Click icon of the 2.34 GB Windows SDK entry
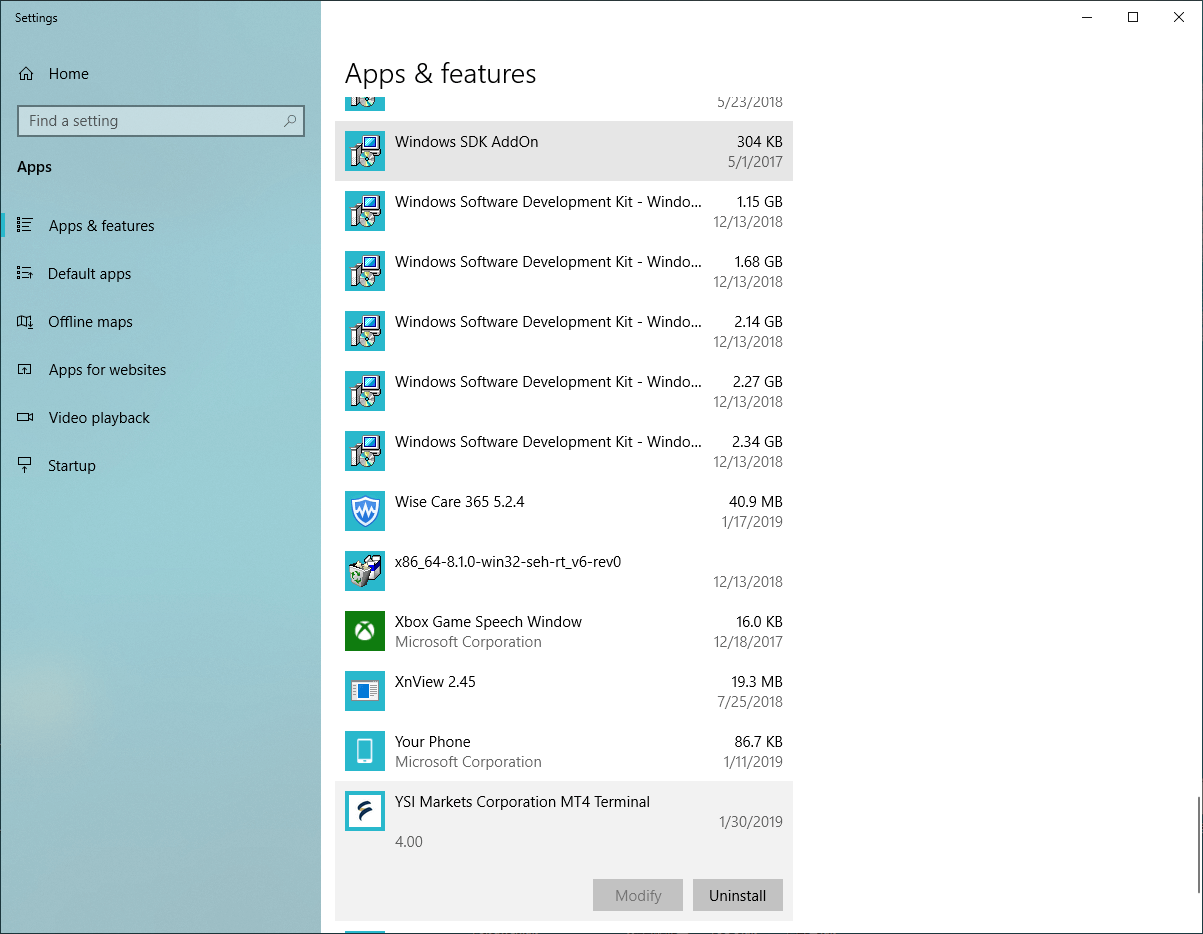Screen dimensions: 1203x934 coord(365,451)
